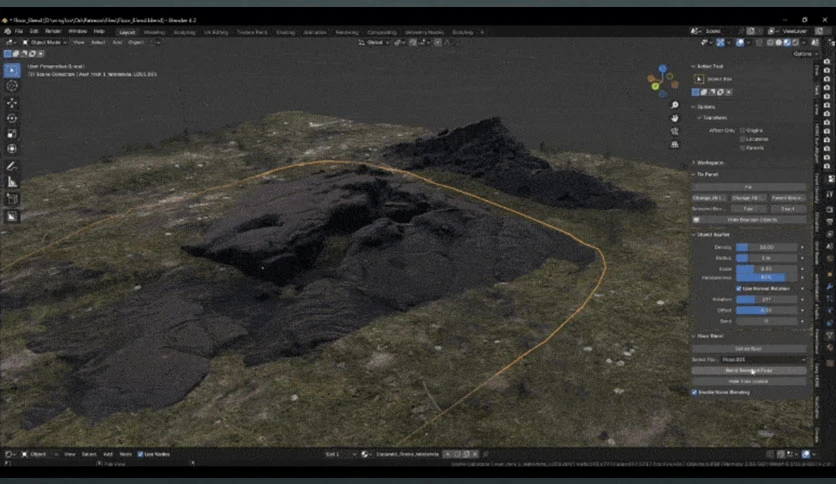
Task: Enable Origins under Affect Only
Action: 742,130
